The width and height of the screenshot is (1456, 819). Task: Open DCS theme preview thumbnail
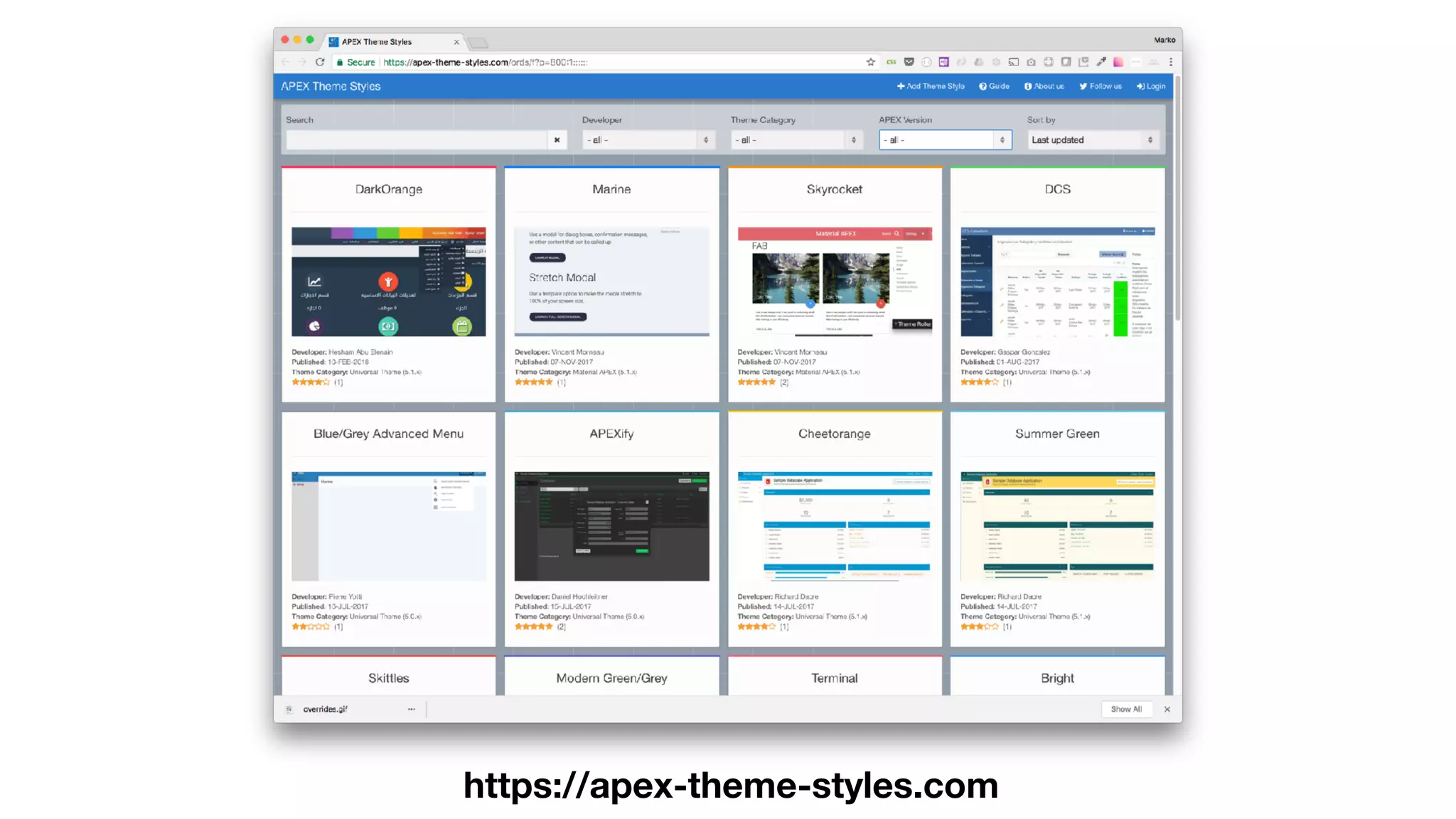tap(1058, 282)
